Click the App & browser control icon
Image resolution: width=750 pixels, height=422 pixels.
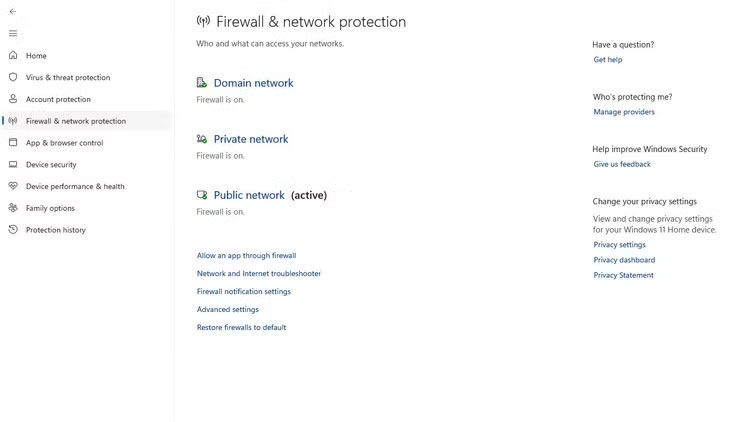(x=13, y=143)
